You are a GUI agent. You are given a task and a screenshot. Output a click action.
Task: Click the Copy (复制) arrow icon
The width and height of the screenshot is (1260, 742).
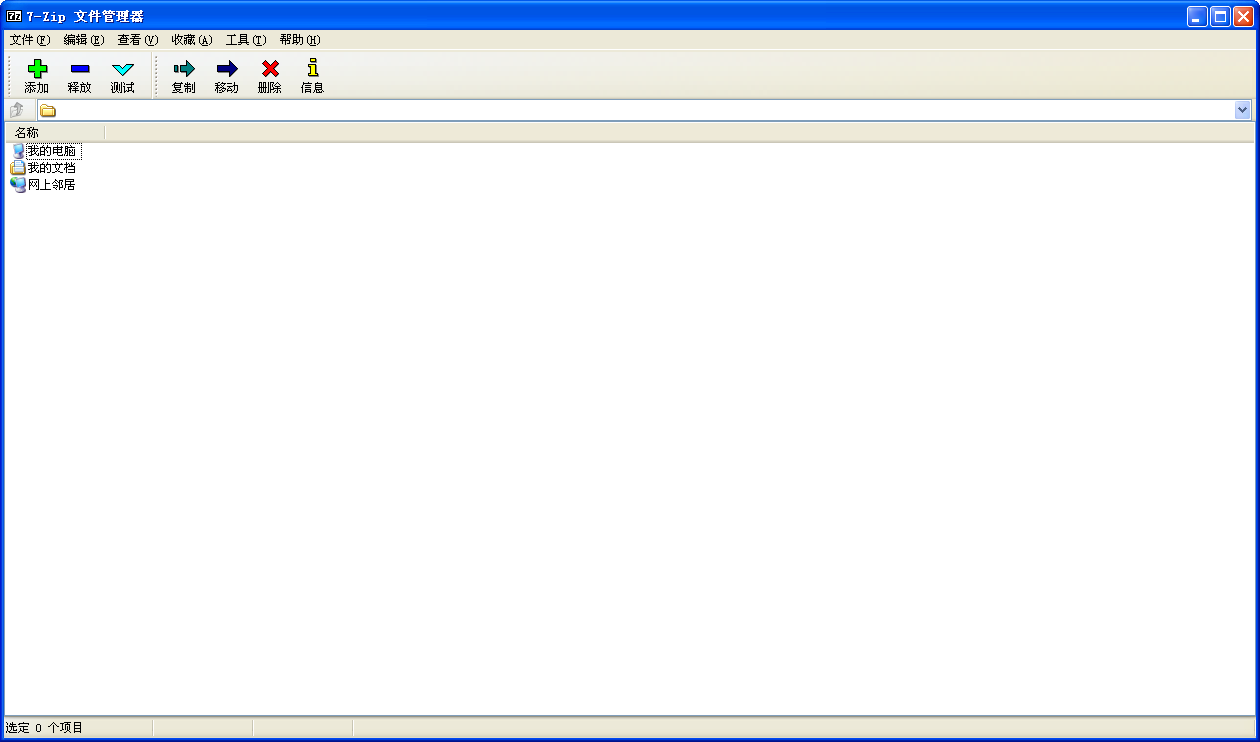[184, 69]
